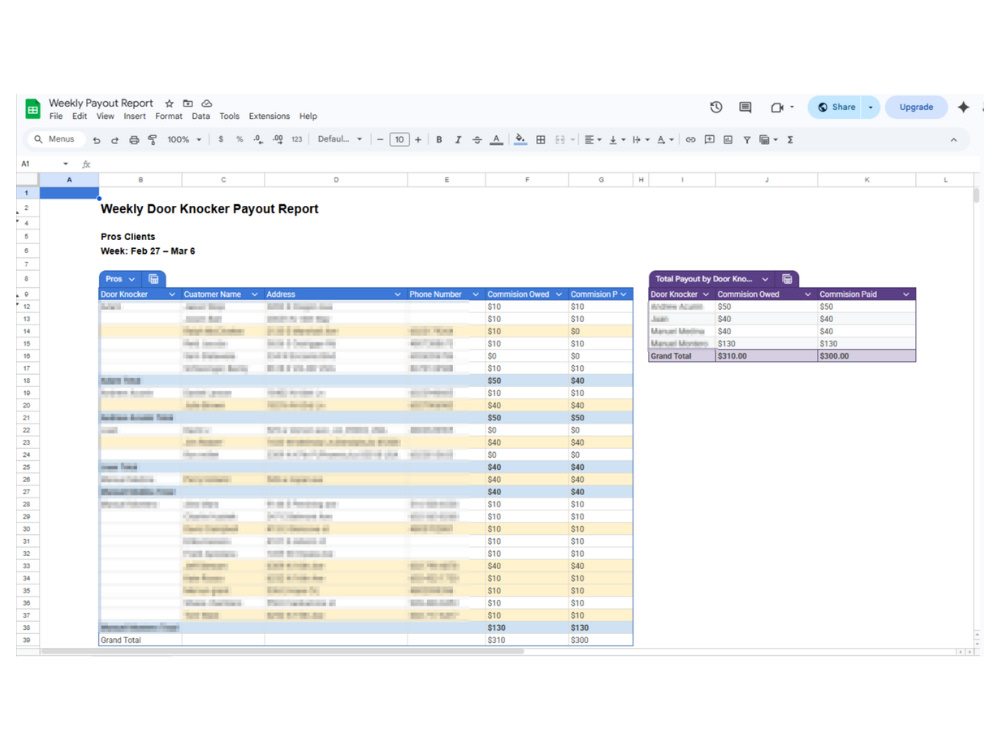Open Total Payout table options icon
The height and width of the screenshot is (750, 1000).
point(787,279)
